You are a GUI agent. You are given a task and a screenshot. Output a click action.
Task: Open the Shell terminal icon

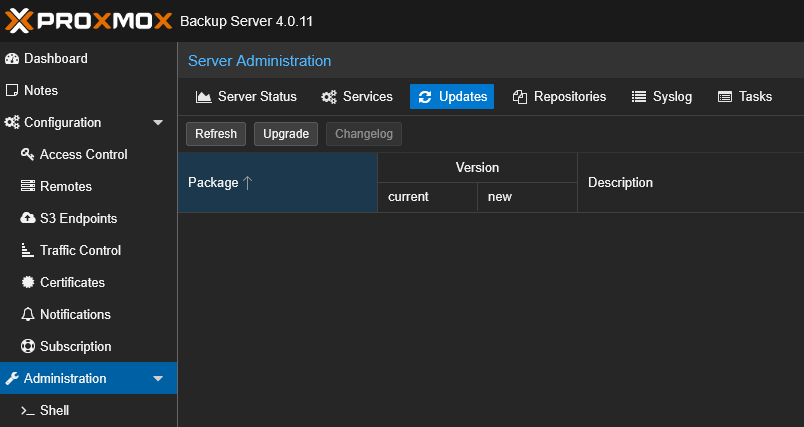point(28,411)
